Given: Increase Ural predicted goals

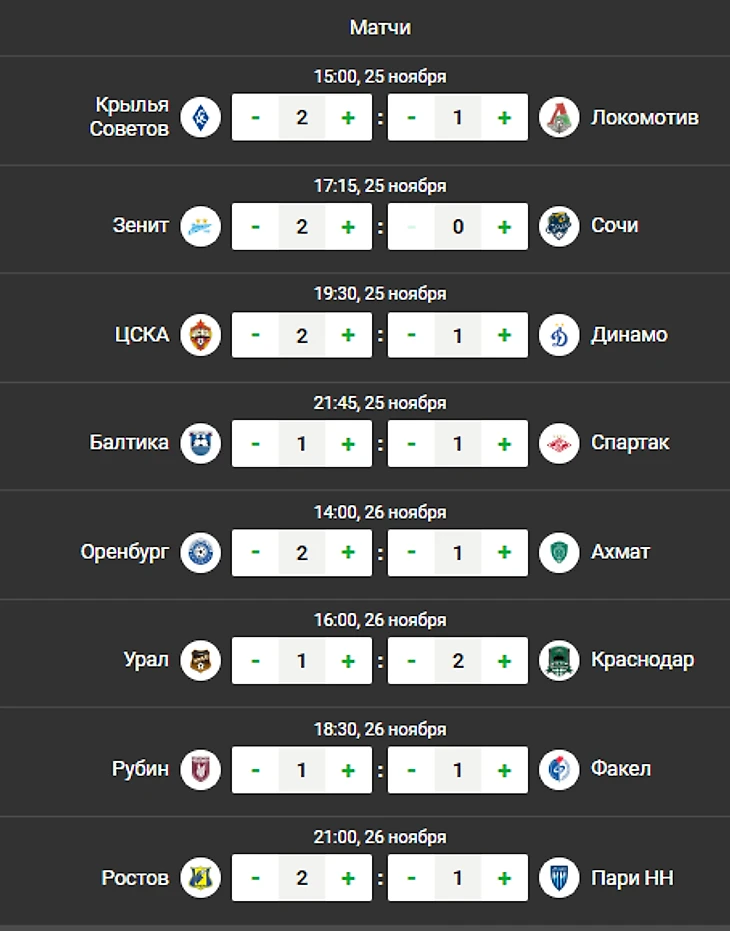Looking at the screenshot, I should coord(348,660).
